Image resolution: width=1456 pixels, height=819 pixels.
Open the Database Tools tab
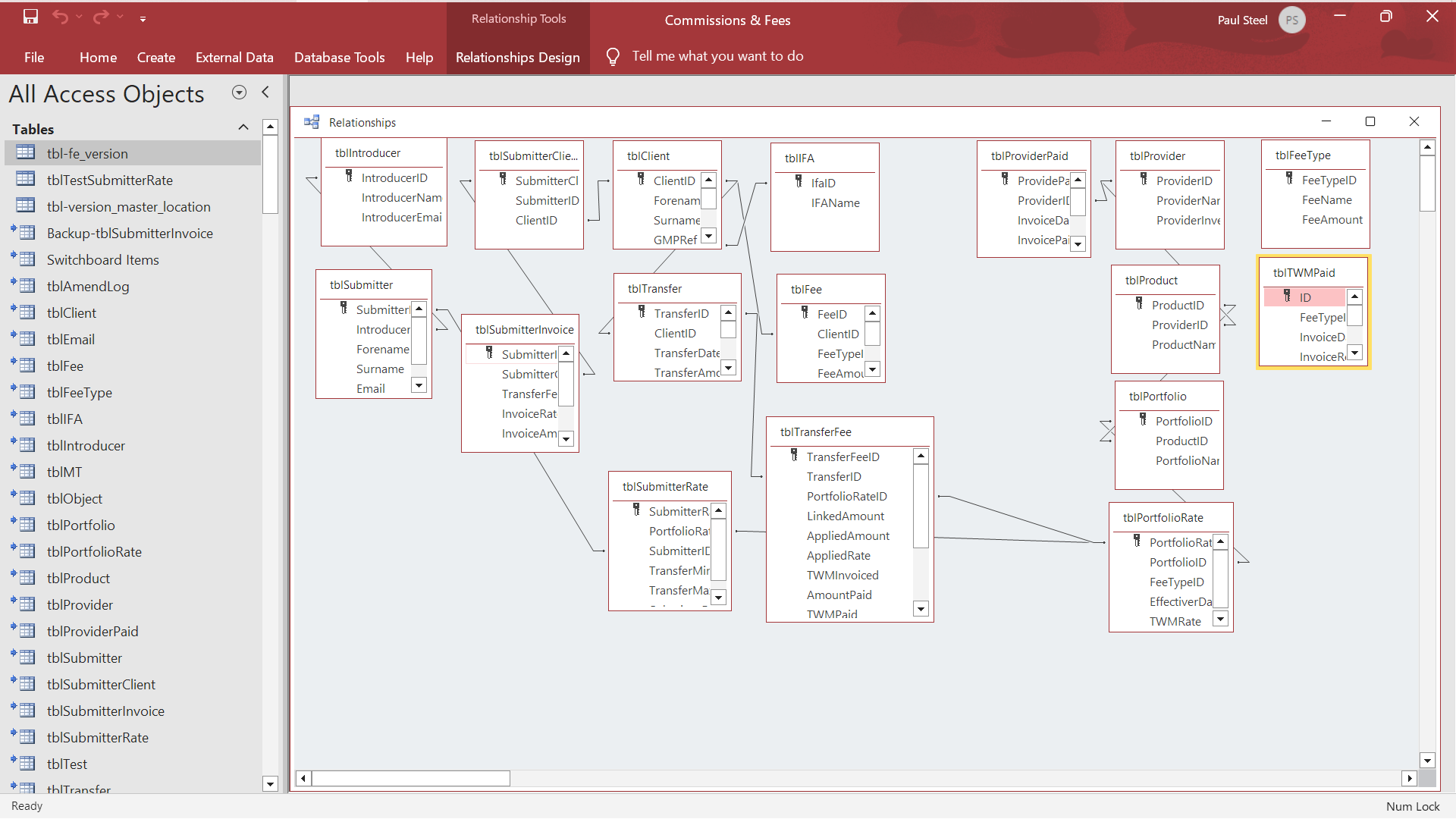coord(339,58)
